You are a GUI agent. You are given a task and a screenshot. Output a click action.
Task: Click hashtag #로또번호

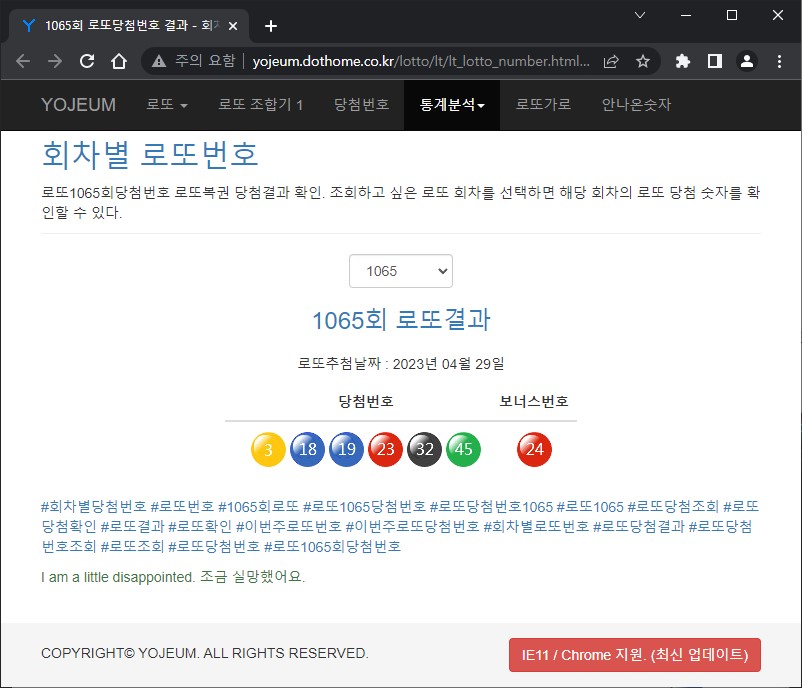click(x=182, y=506)
